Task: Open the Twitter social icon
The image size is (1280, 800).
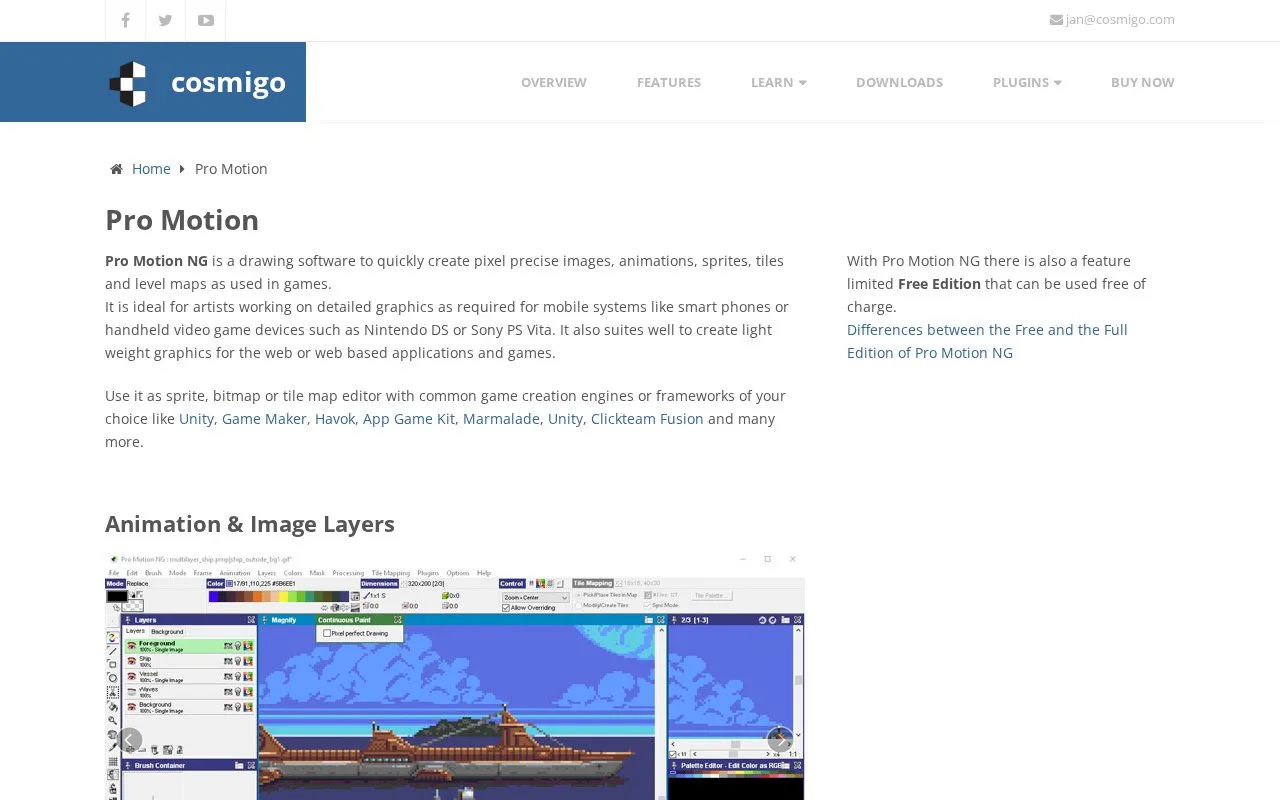Action: coord(165,20)
